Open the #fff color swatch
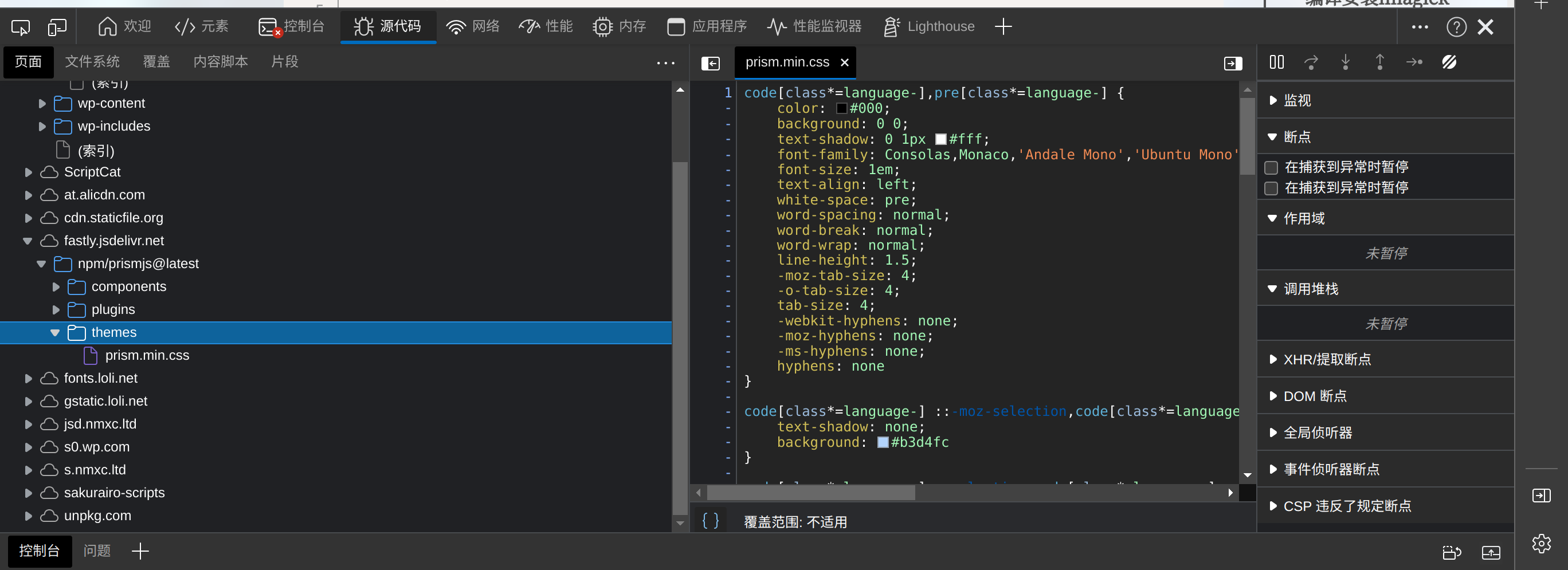The width and height of the screenshot is (1568, 570). (941, 139)
